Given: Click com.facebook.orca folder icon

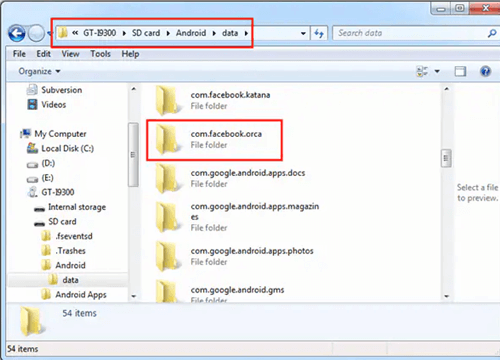Looking at the screenshot, I should pyautogui.click(x=168, y=139).
